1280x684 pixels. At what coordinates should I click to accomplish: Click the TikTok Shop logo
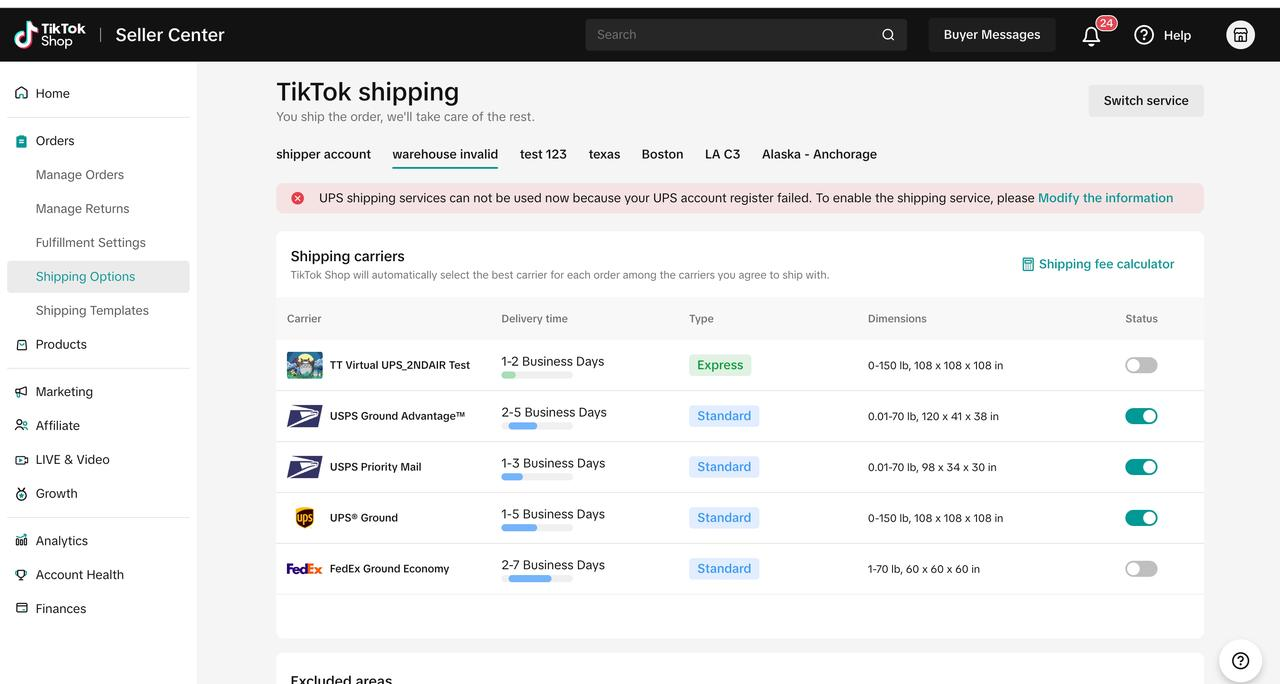click(x=50, y=35)
